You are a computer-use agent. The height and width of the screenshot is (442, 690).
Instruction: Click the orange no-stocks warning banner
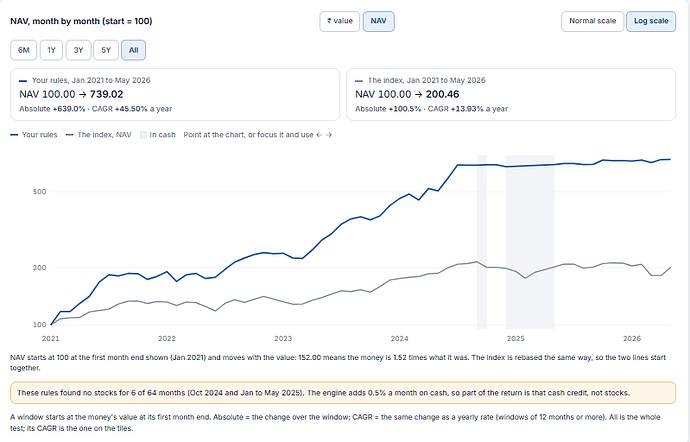click(x=343, y=393)
